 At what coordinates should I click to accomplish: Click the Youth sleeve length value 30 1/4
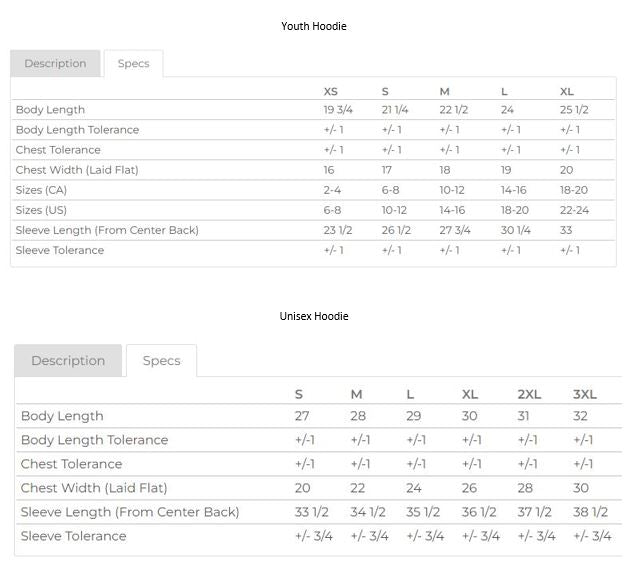tap(516, 230)
